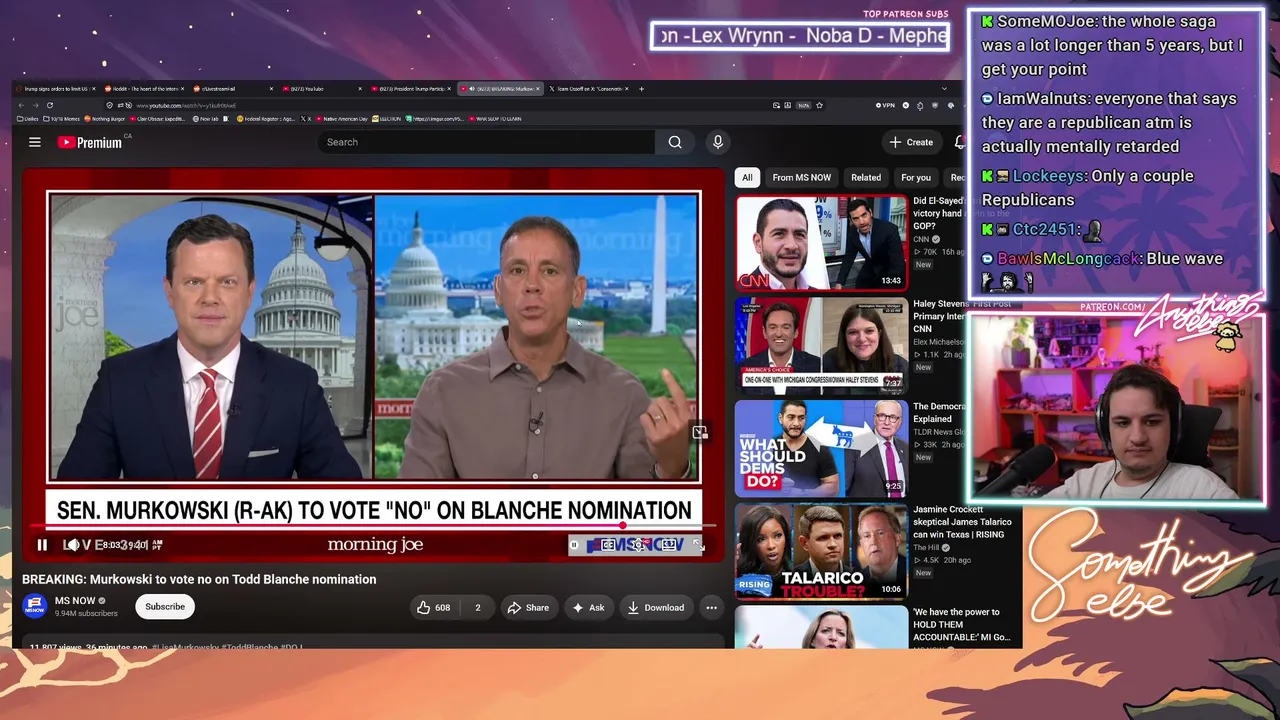The image size is (1280, 720).
Task: Open the ELECTION bookmarks folder
Action: click(x=386, y=119)
